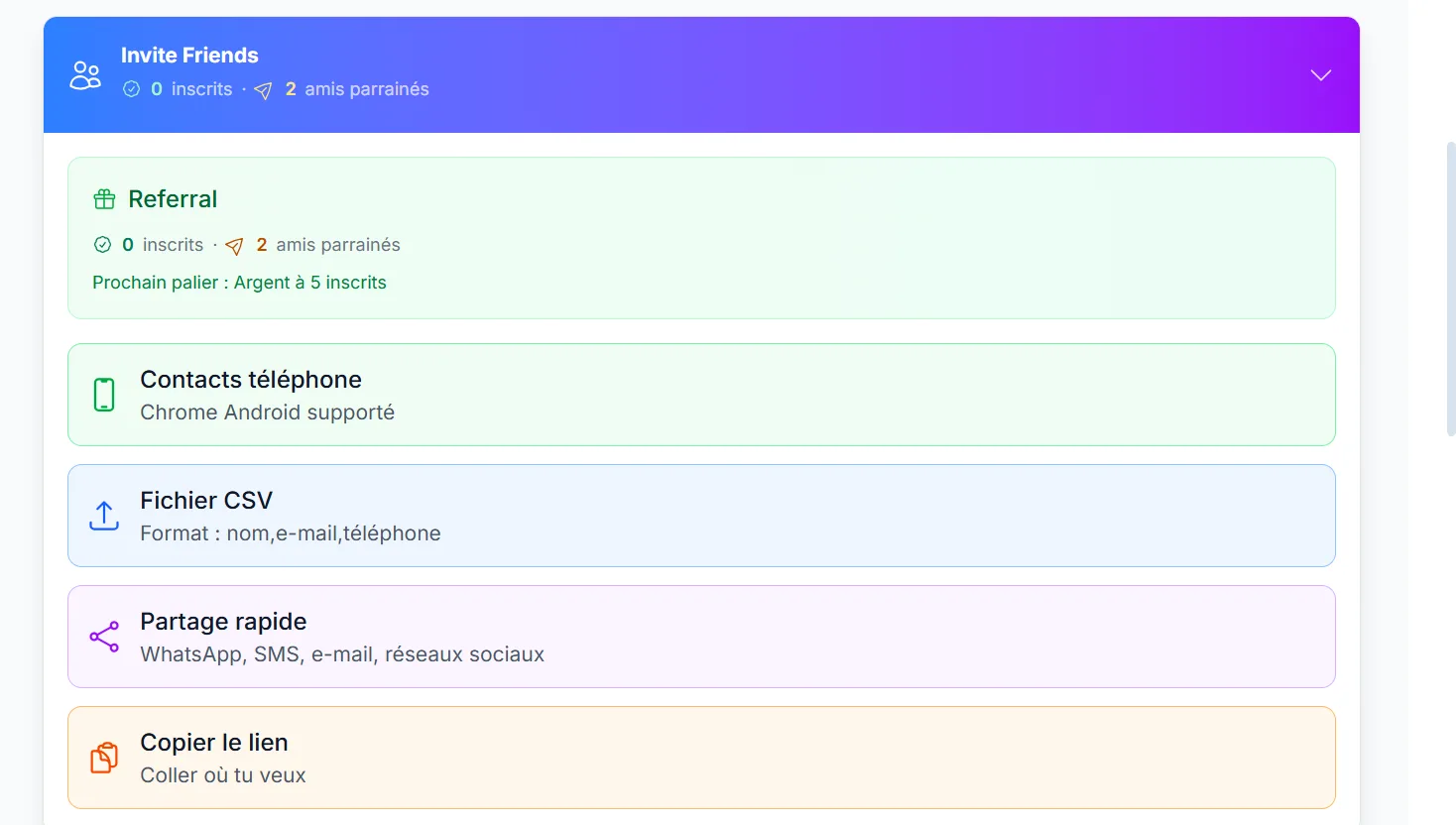
Task: Click the Invite Friends header title
Action: 189,56
